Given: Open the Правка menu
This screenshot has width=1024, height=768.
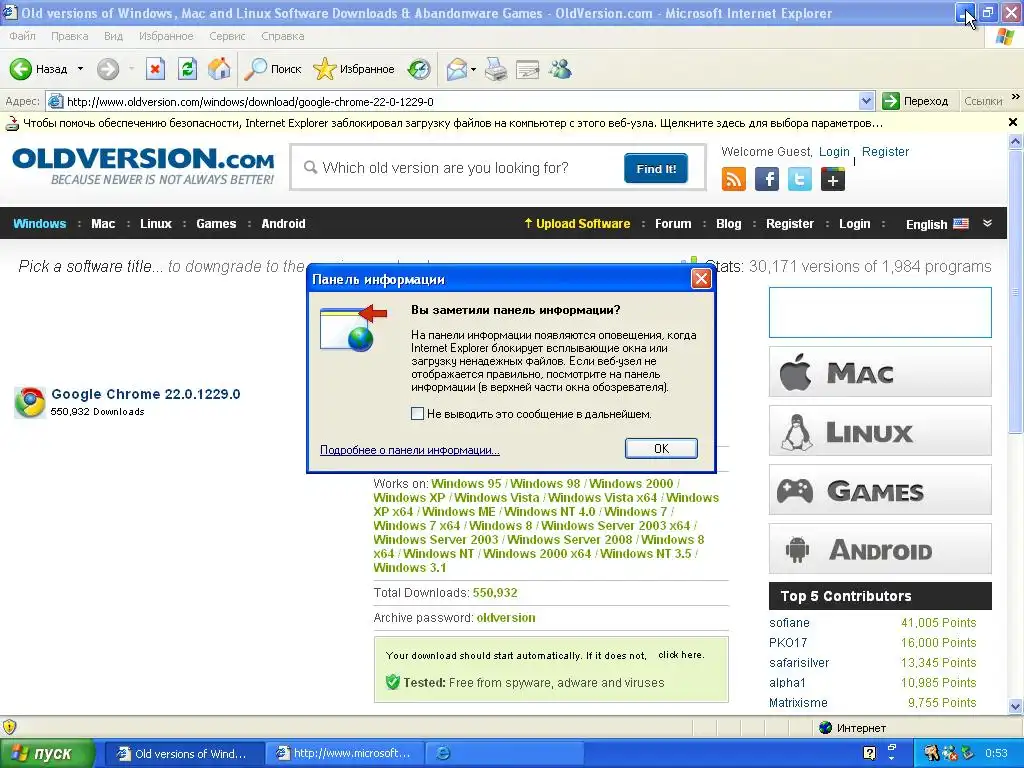Looking at the screenshot, I should [69, 36].
